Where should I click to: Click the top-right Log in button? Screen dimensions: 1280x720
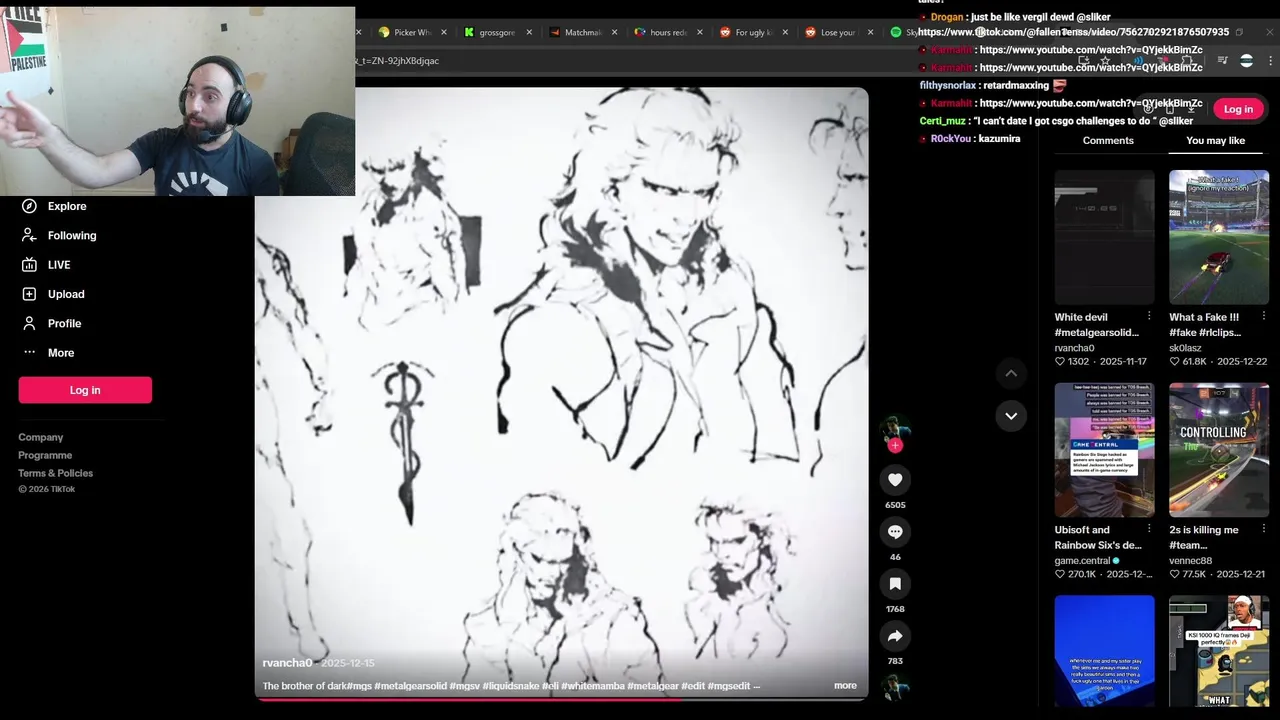click(1238, 109)
